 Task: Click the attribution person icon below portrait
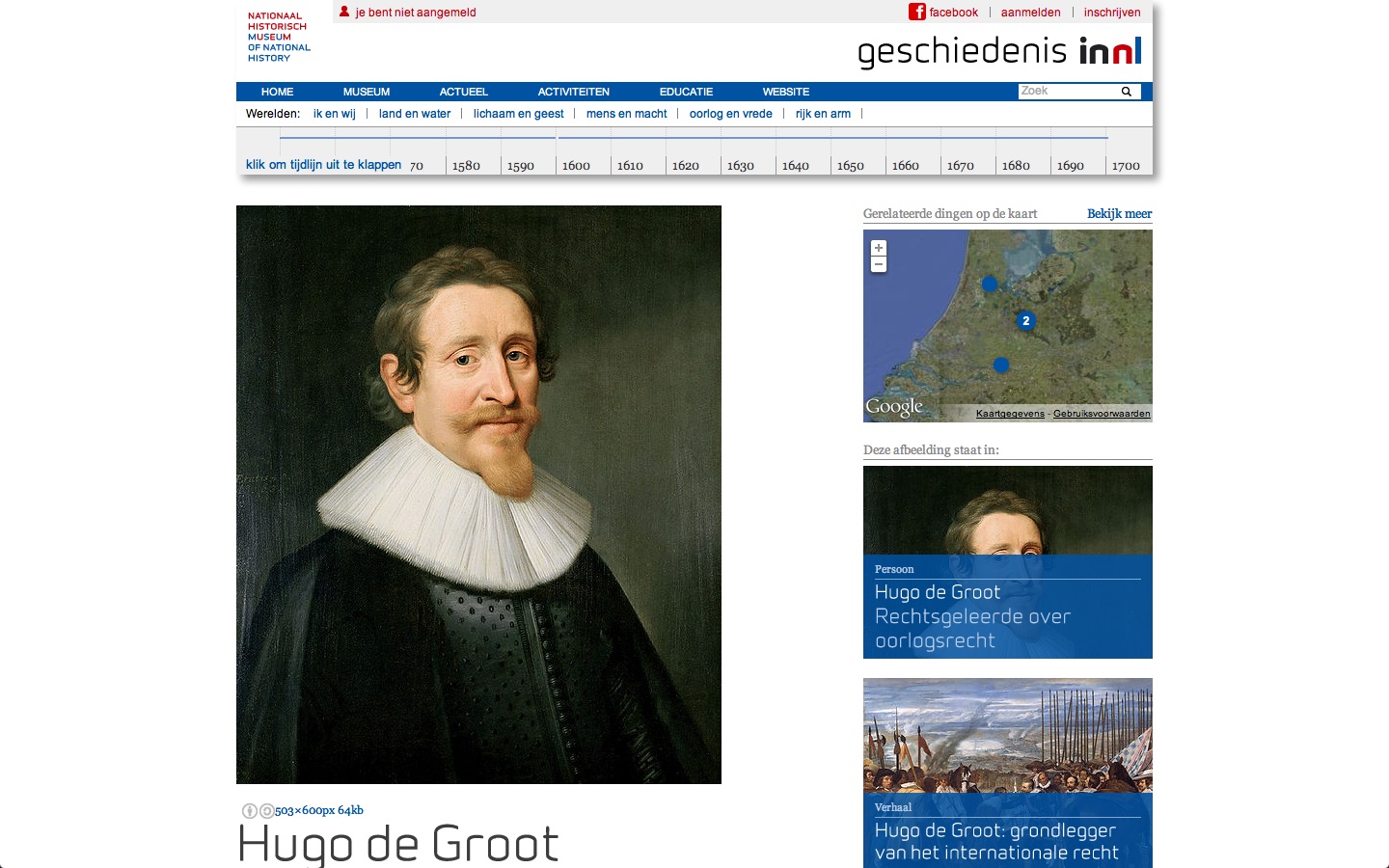[250, 811]
